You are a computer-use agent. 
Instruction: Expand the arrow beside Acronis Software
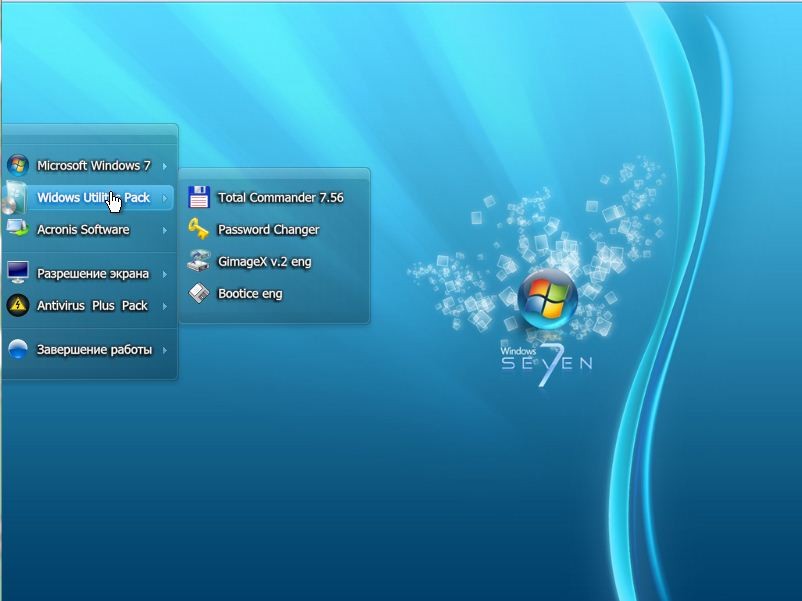(165, 230)
